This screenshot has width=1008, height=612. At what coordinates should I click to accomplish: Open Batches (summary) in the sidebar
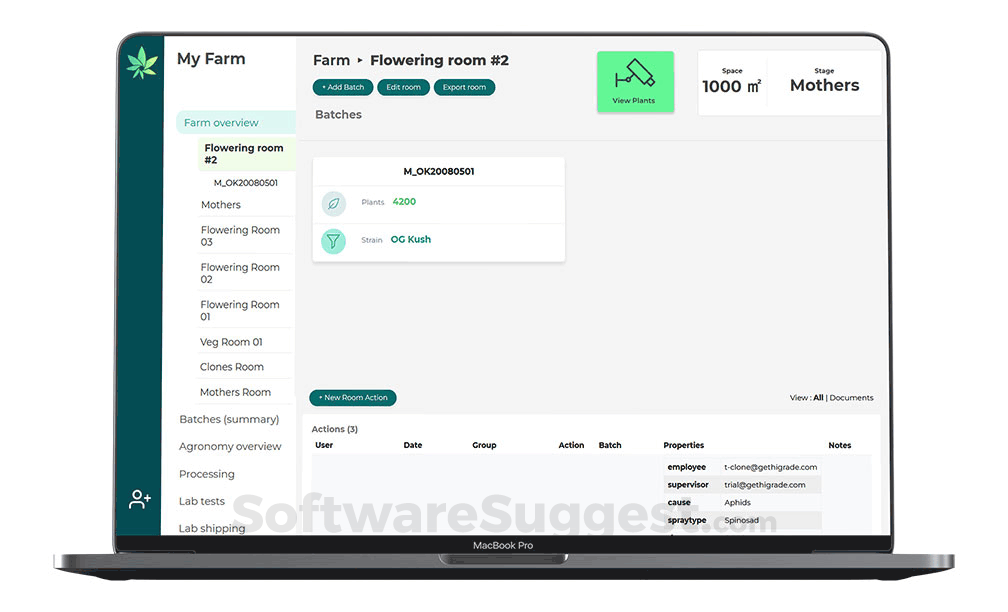point(228,419)
